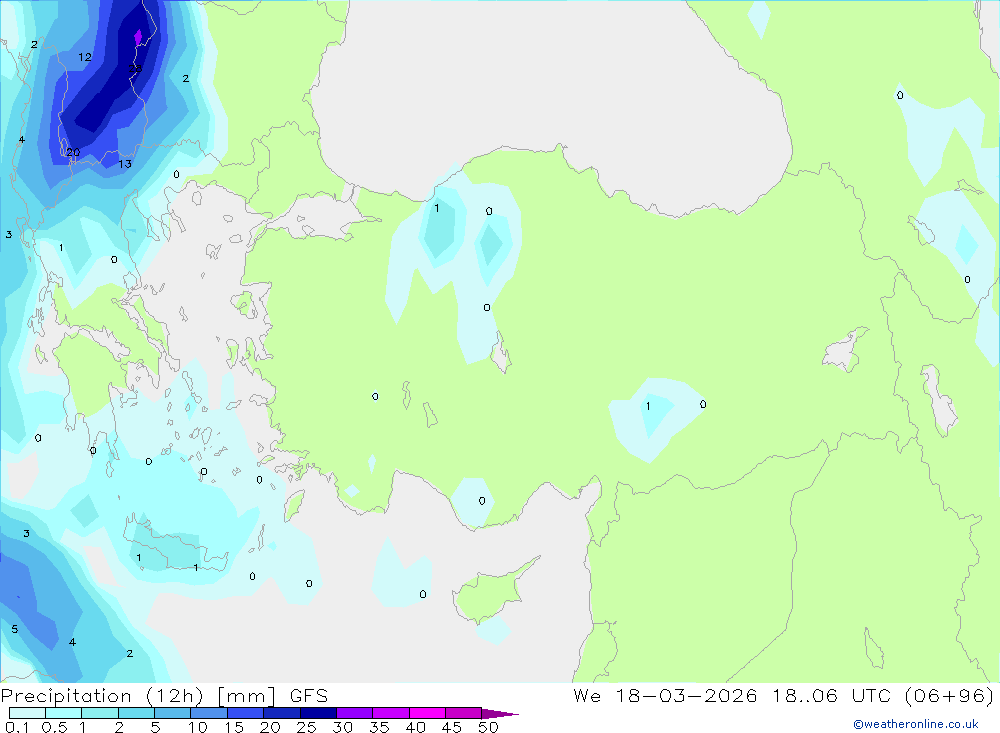Click the map value '12' over the Balkans
1000x733 pixels.
[x=85, y=57]
